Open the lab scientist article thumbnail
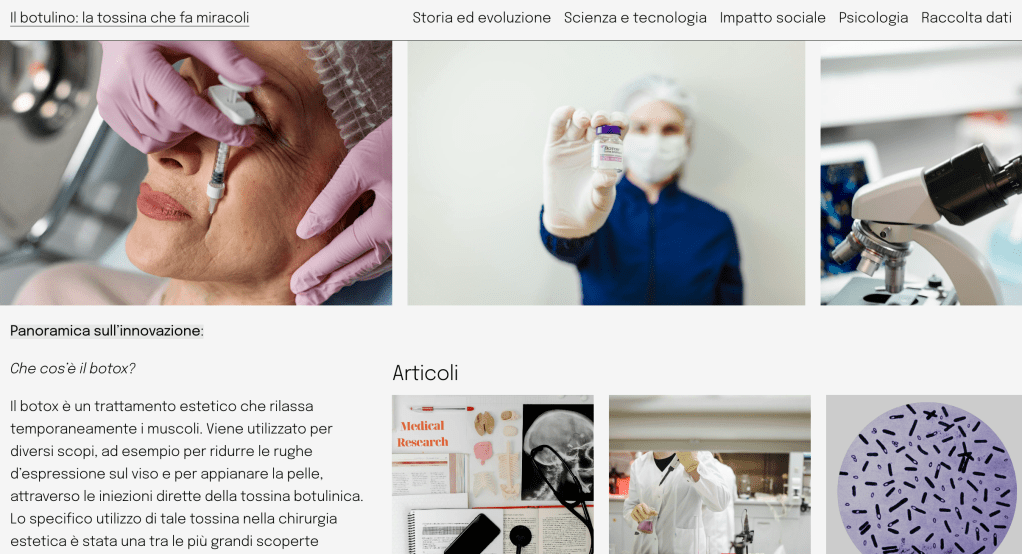This screenshot has width=1022, height=554. [x=710, y=474]
